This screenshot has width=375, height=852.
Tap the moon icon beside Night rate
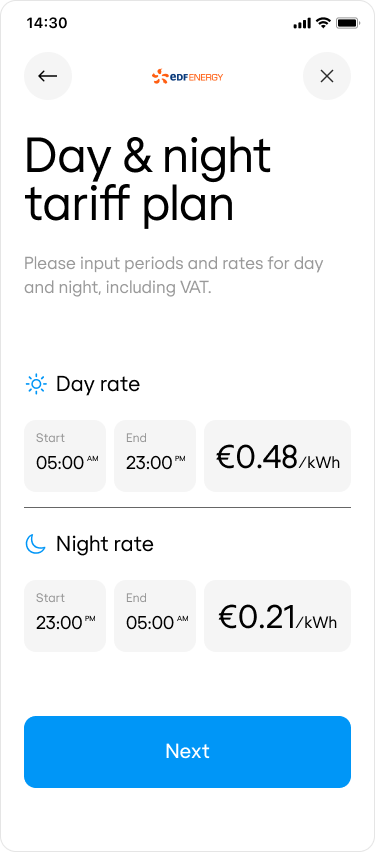tap(36, 544)
